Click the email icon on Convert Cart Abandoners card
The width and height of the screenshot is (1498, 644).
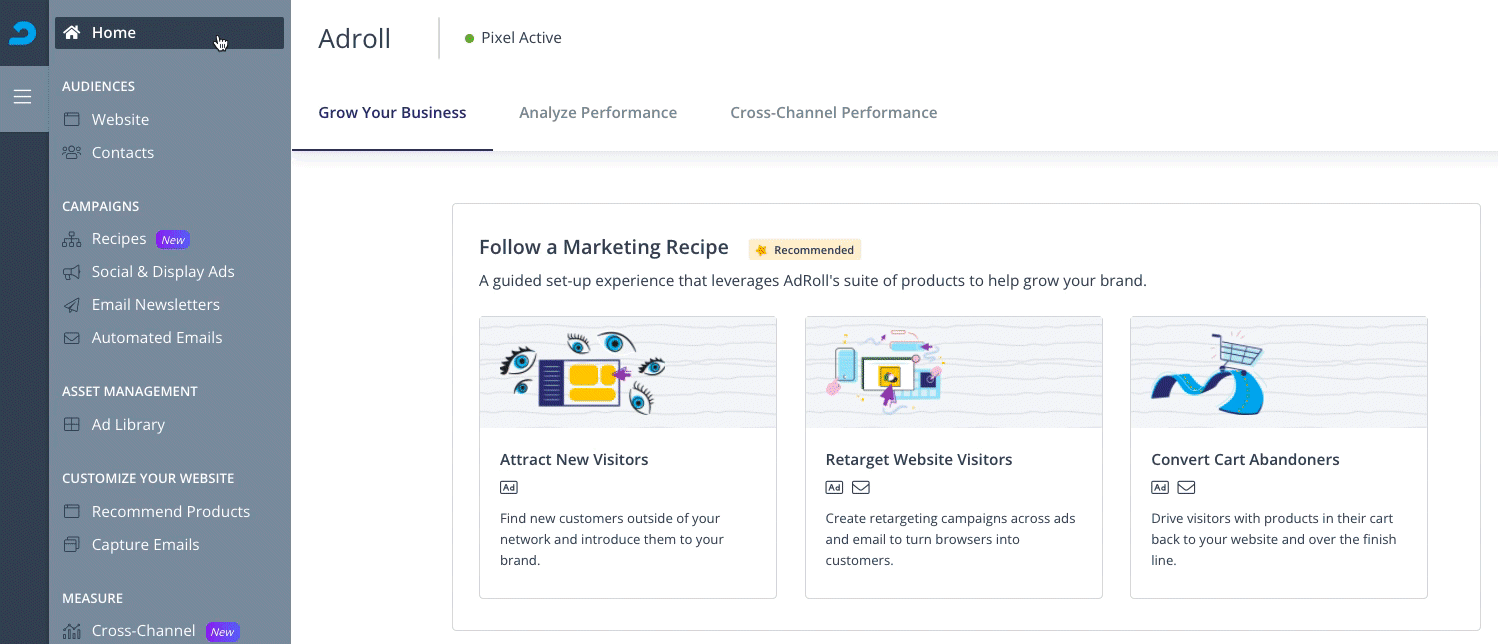point(1186,487)
